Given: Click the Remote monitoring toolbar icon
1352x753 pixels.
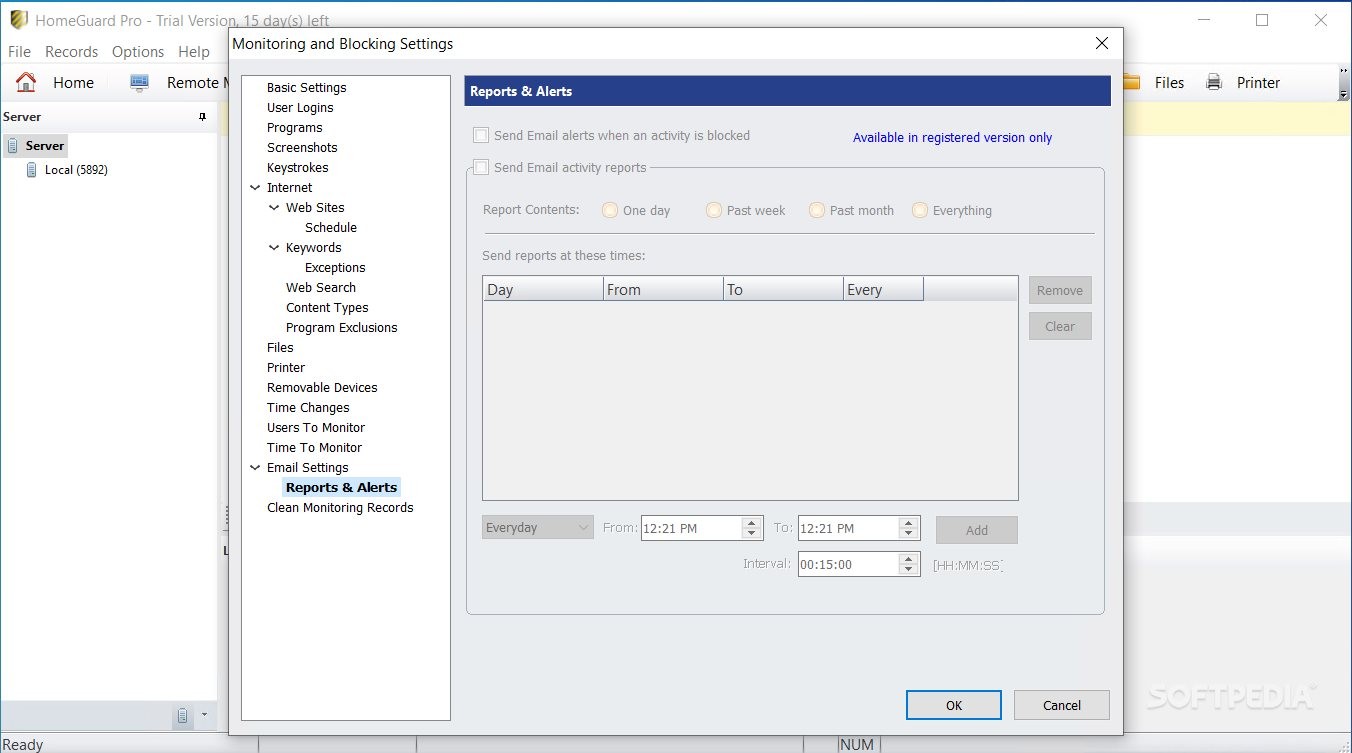Looking at the screenshot, I should (139, 82).
